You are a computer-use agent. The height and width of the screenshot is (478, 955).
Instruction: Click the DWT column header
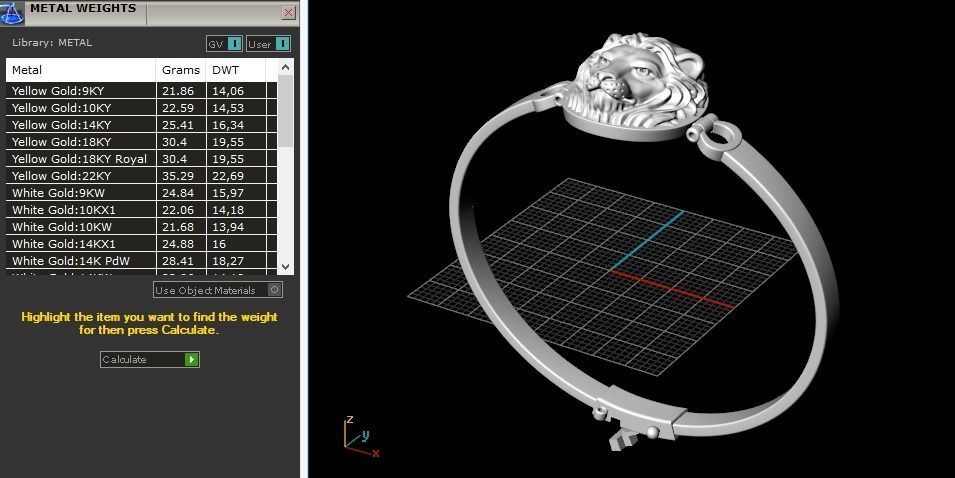pos(236,70)
